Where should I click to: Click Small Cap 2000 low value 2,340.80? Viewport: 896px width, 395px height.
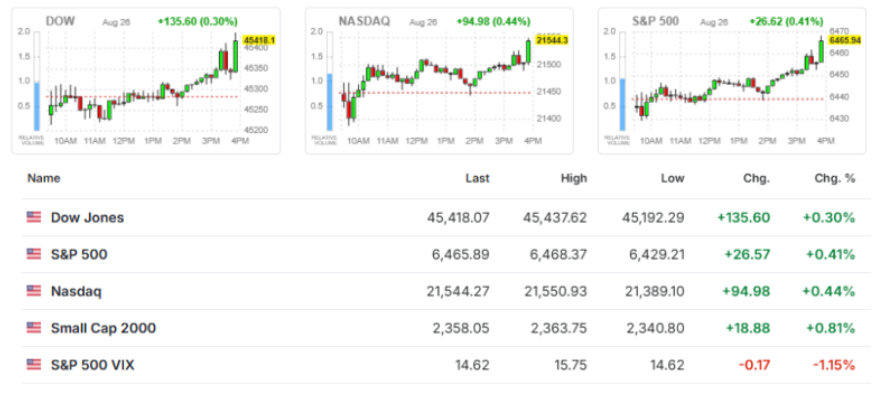click(656, 328)
